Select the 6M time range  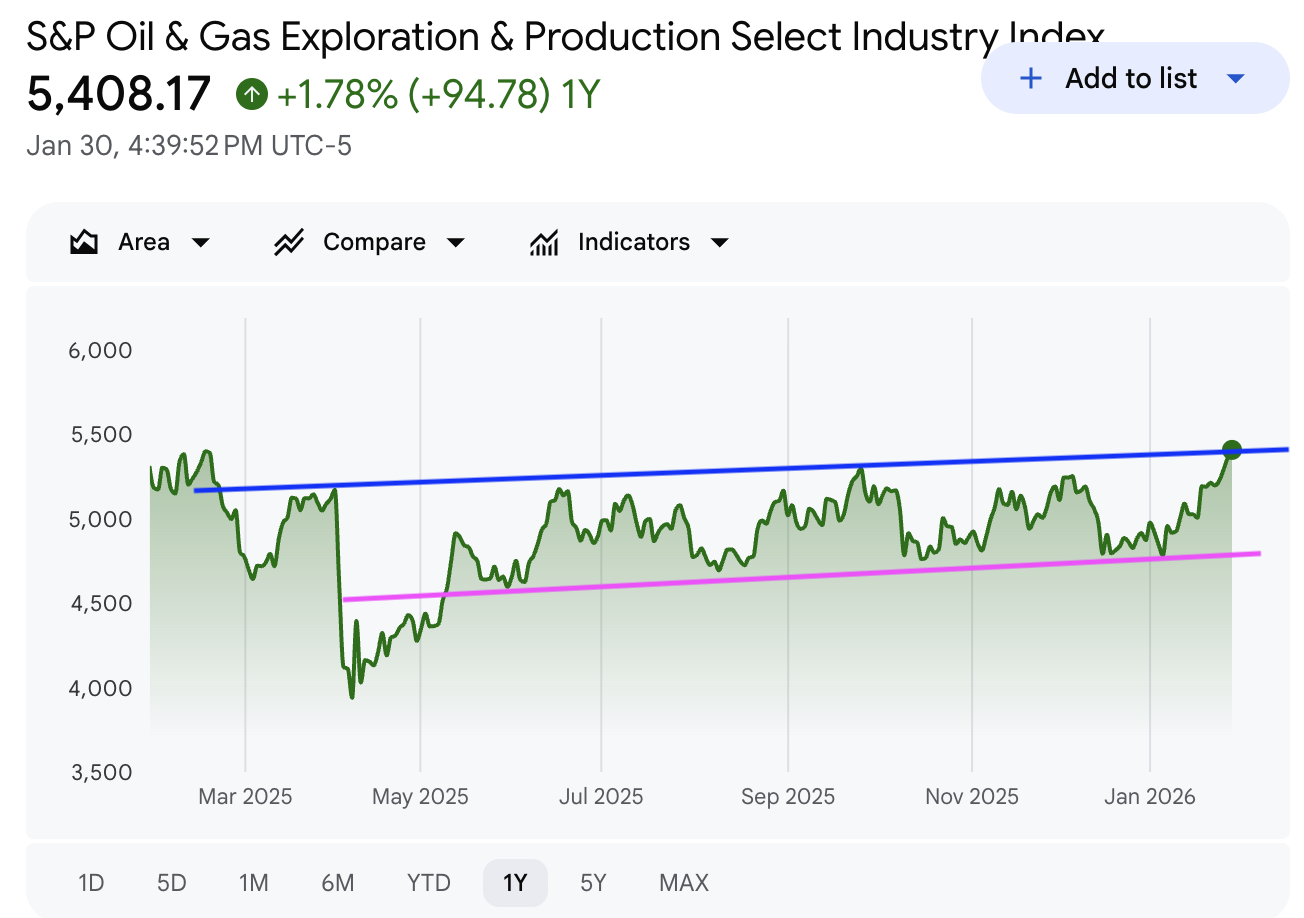(338, 883)
